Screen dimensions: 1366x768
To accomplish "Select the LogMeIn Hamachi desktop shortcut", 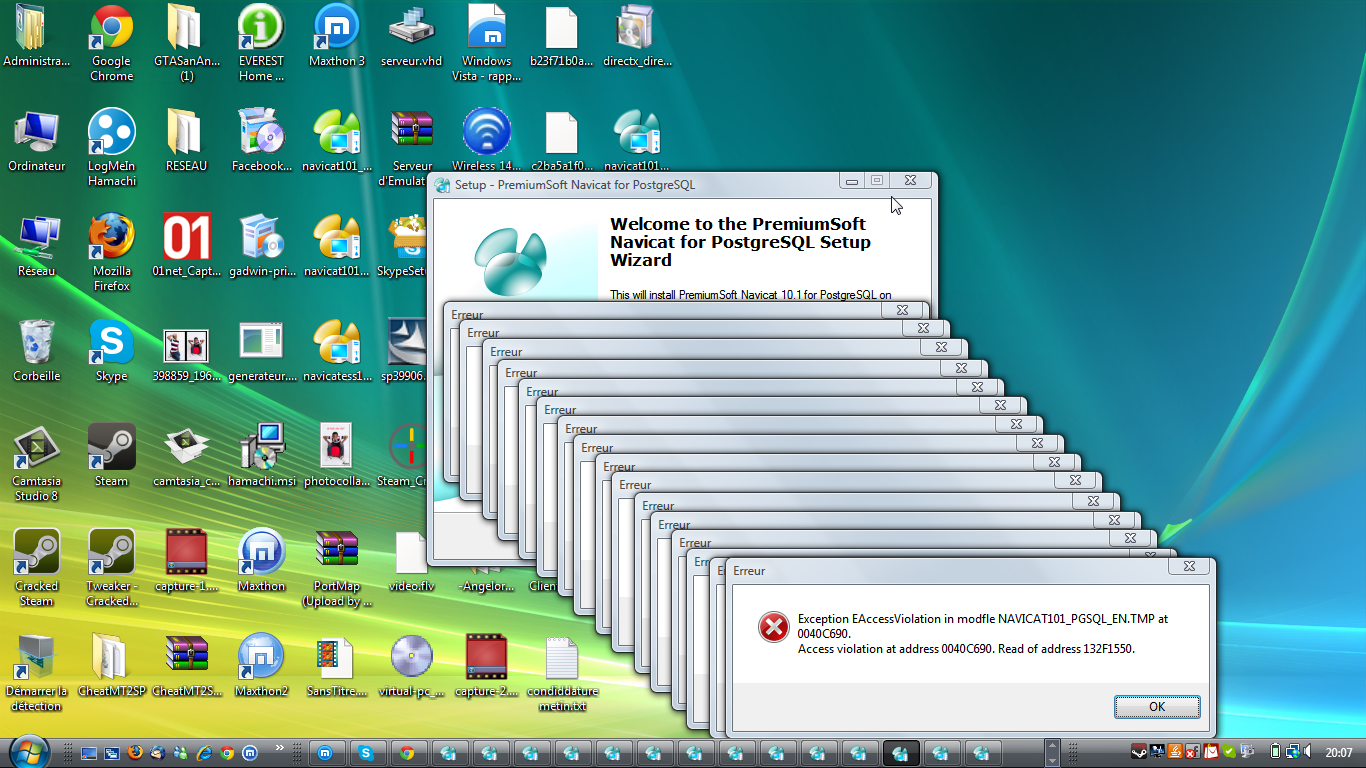I will point(111,148).
